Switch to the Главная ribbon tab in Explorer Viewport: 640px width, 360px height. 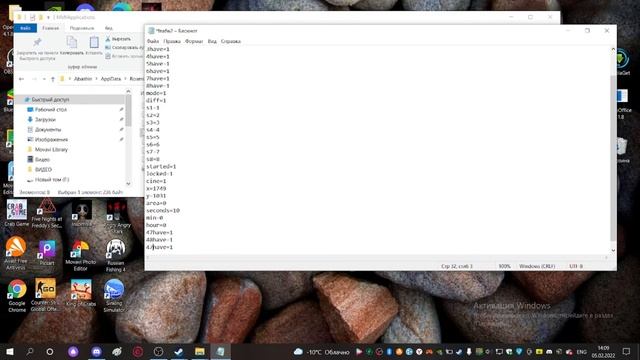click(51, 28)
